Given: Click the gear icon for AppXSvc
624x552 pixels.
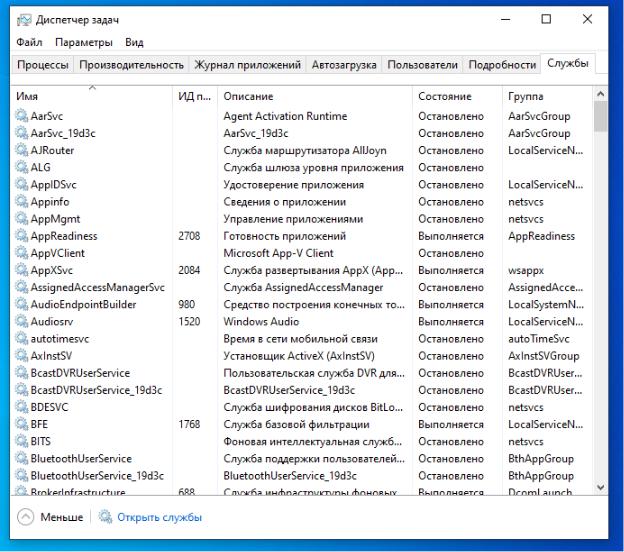Looking at the screenshot, I should (x=21, y=270).
